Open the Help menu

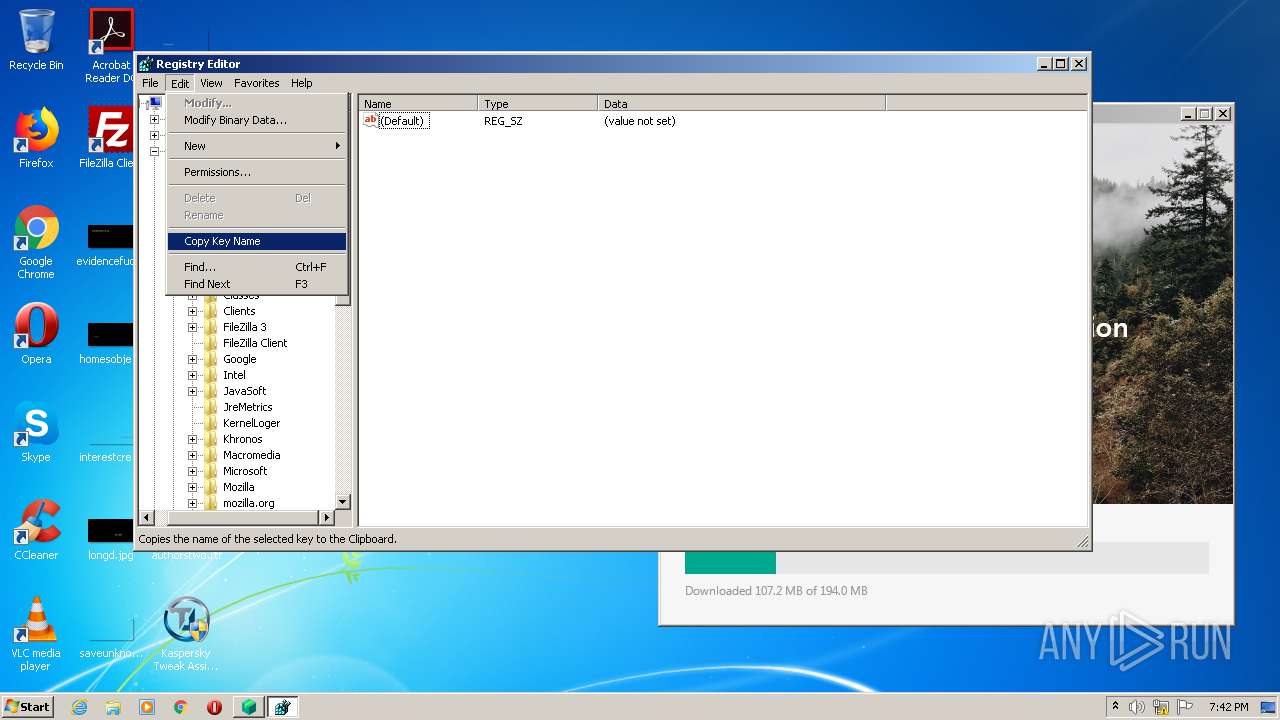tap(301, 83)
